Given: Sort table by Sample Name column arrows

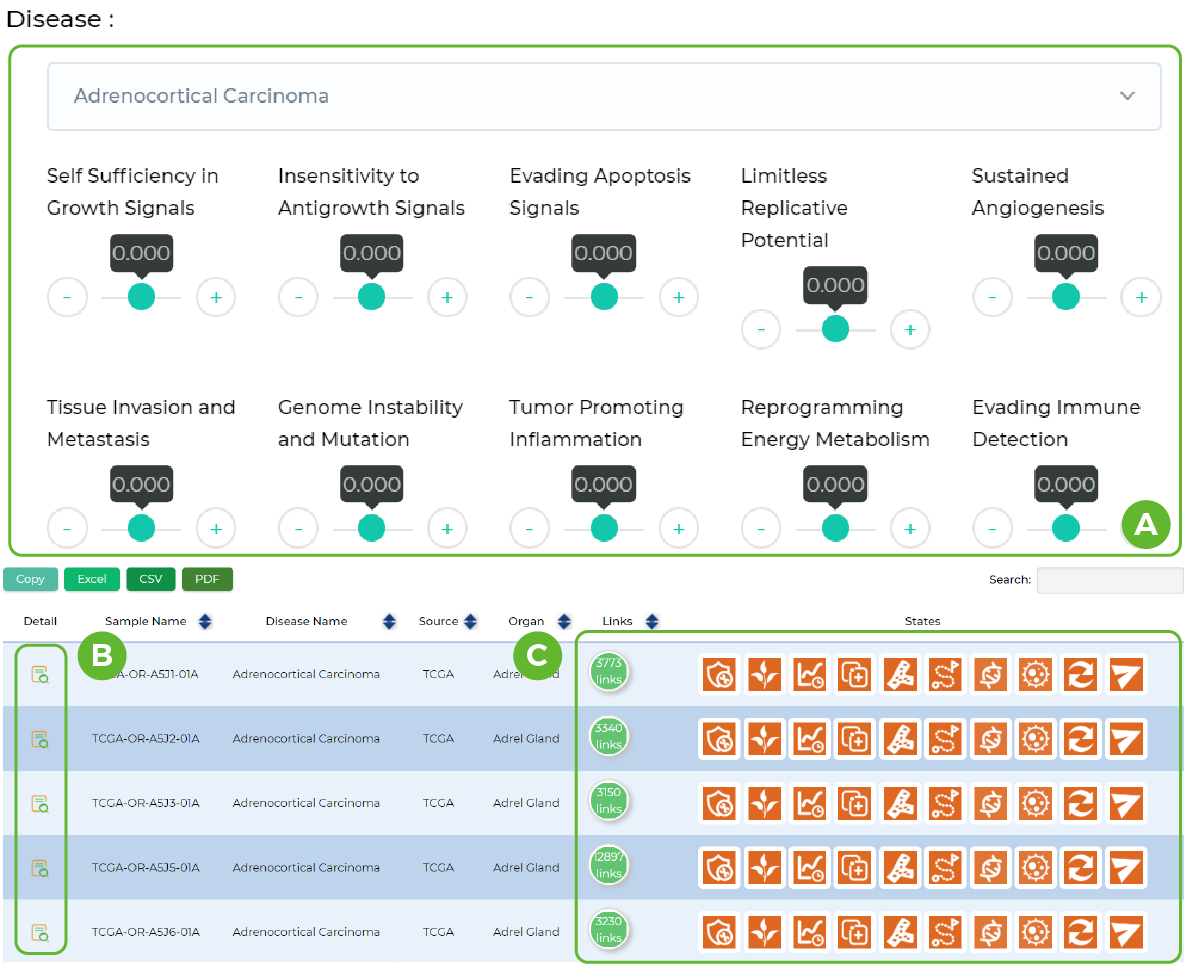Looking at the screenshot, I should pos(205,621).
